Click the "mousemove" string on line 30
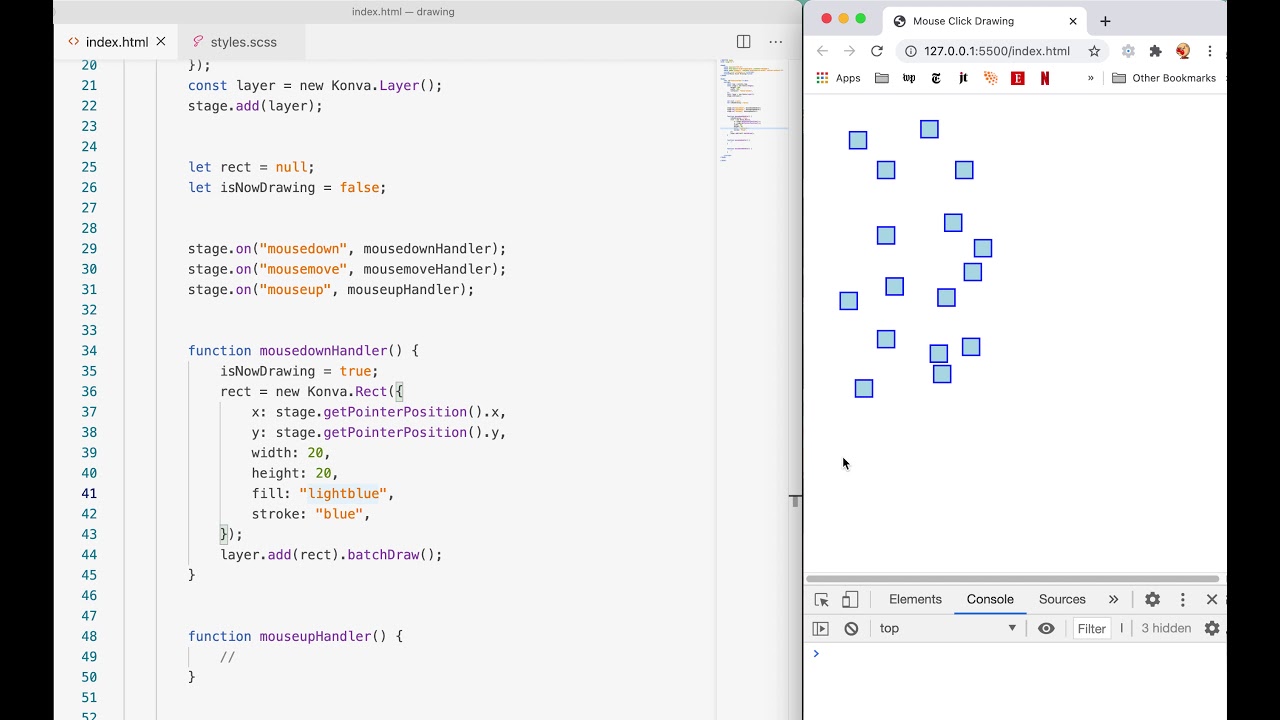 303,269
